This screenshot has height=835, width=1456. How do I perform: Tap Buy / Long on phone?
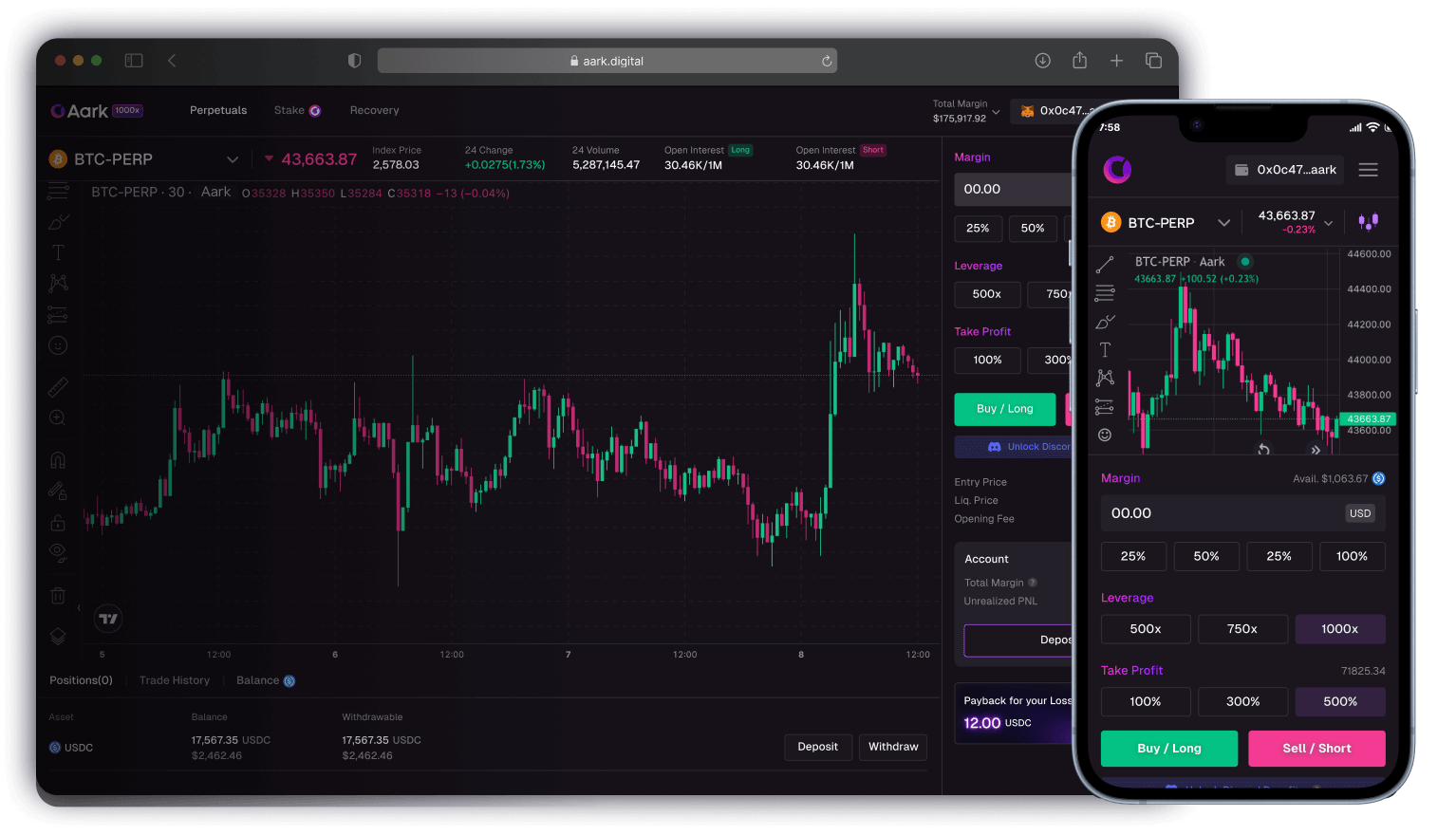coord(1169,749)
